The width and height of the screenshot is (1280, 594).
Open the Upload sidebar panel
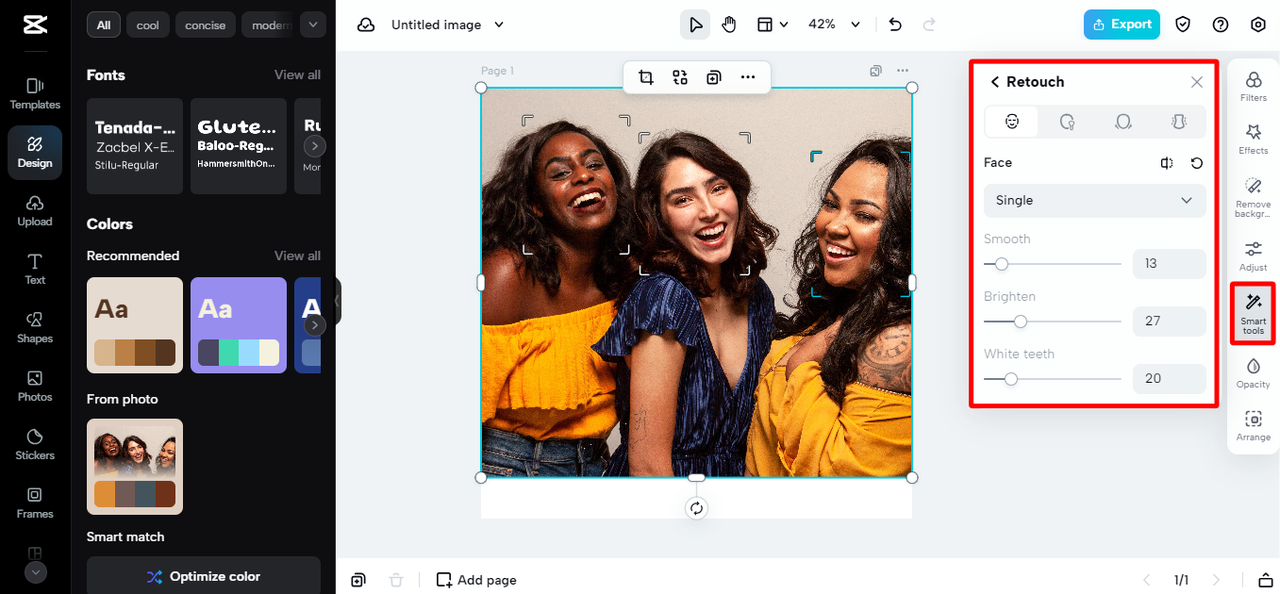click(35, 211)
